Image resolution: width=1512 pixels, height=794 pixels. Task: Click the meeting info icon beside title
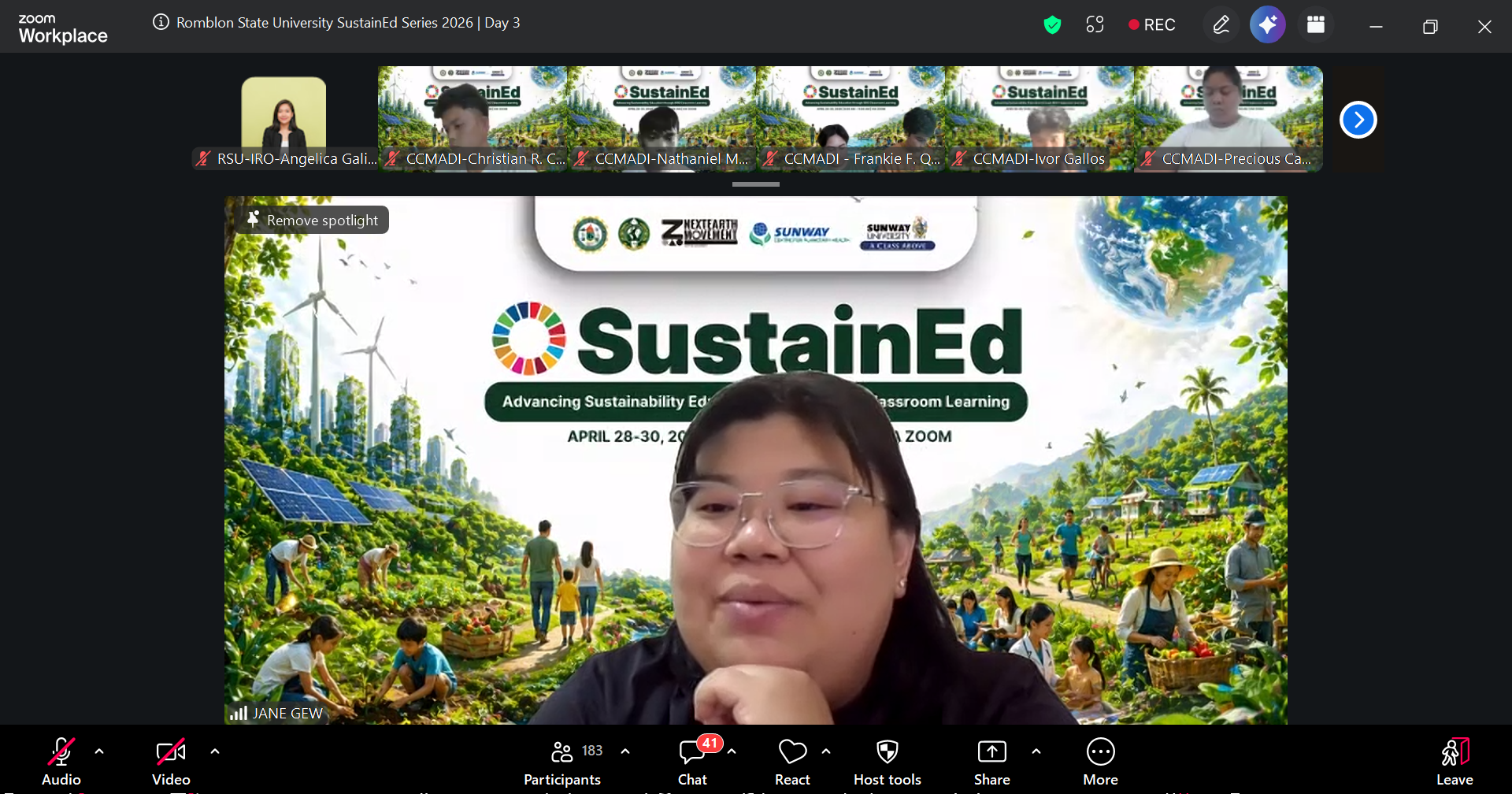pyautogui.click(x=161, y=22)
